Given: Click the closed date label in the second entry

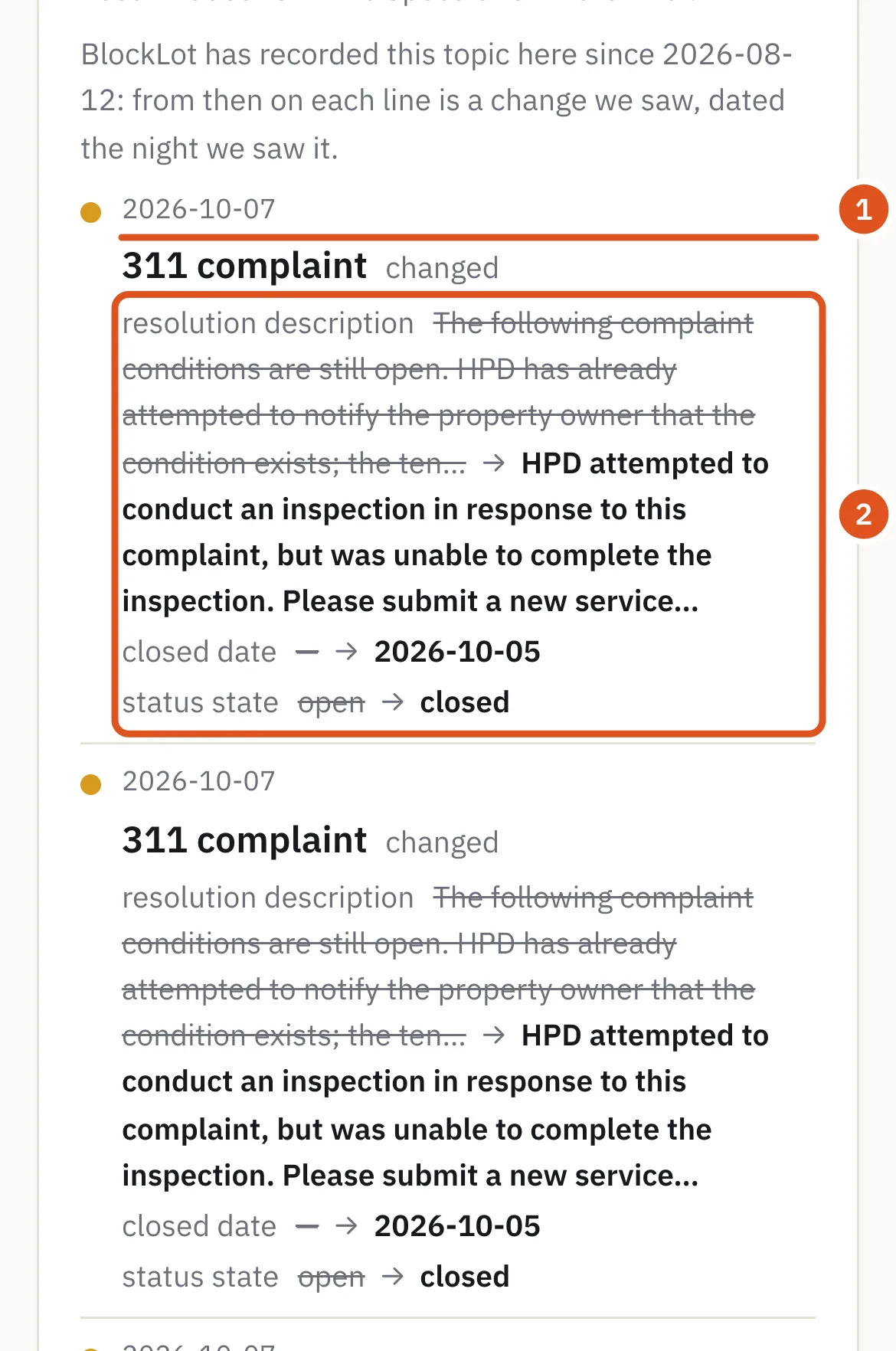Looking at the screenshot, I should click(199, 1226).
